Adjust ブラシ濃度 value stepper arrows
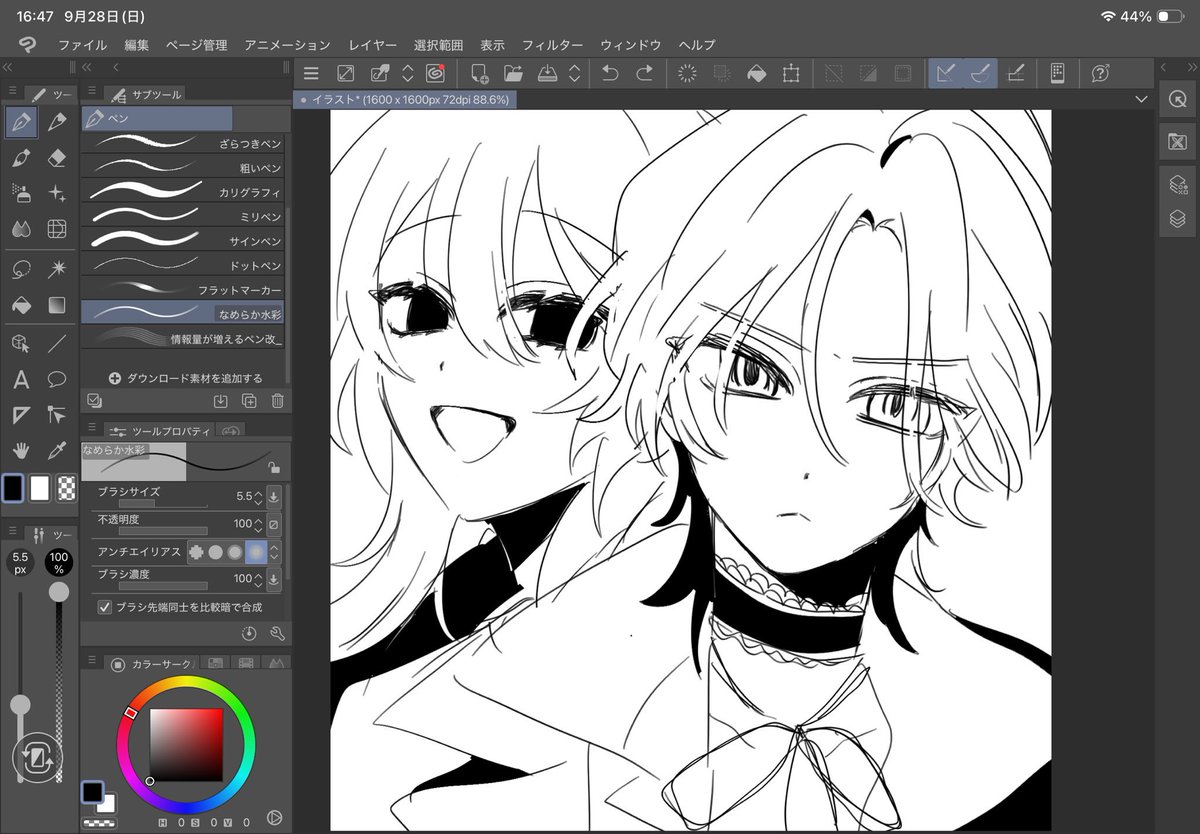 [x=259, y=579]
